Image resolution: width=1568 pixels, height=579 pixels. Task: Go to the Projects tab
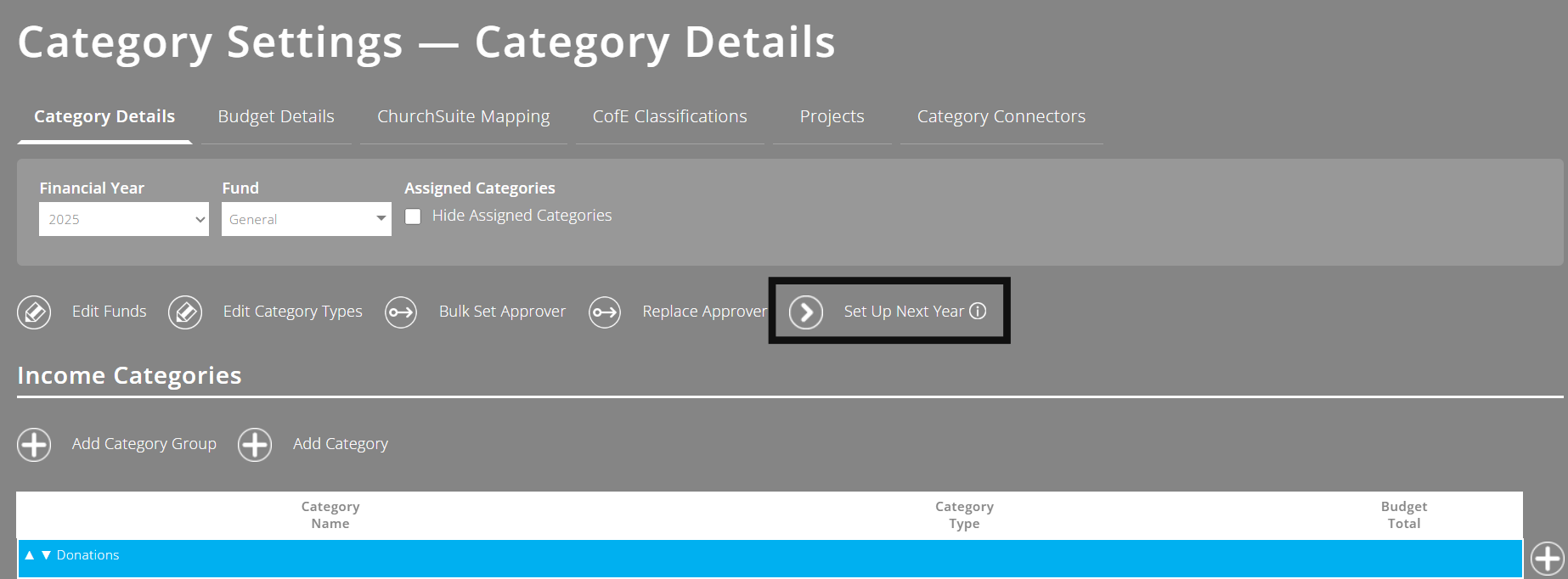point(832,117)
